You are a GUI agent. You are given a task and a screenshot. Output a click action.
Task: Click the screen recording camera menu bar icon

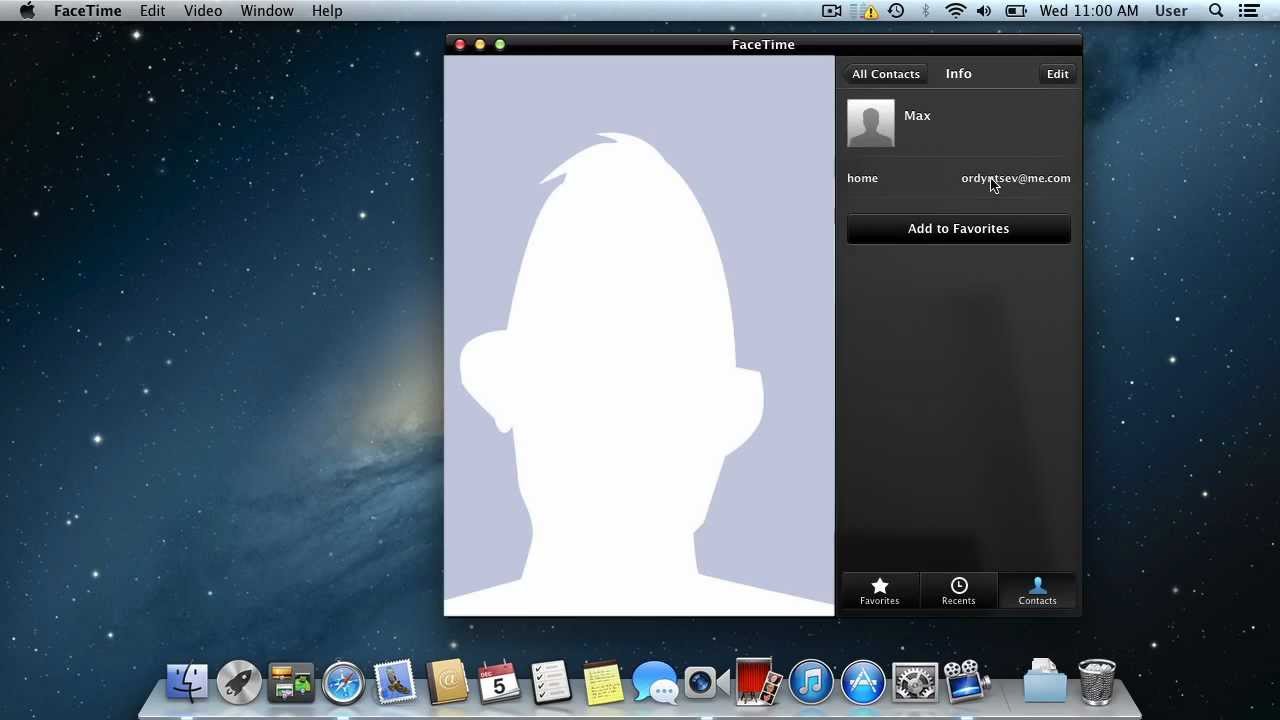click(x=831, y=11)
